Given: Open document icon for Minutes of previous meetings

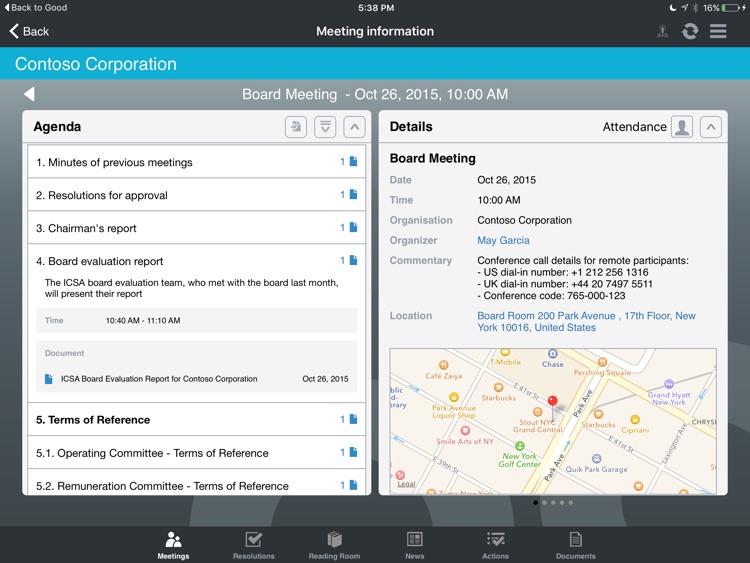Looking at the screenshot, I should (353, 162).
